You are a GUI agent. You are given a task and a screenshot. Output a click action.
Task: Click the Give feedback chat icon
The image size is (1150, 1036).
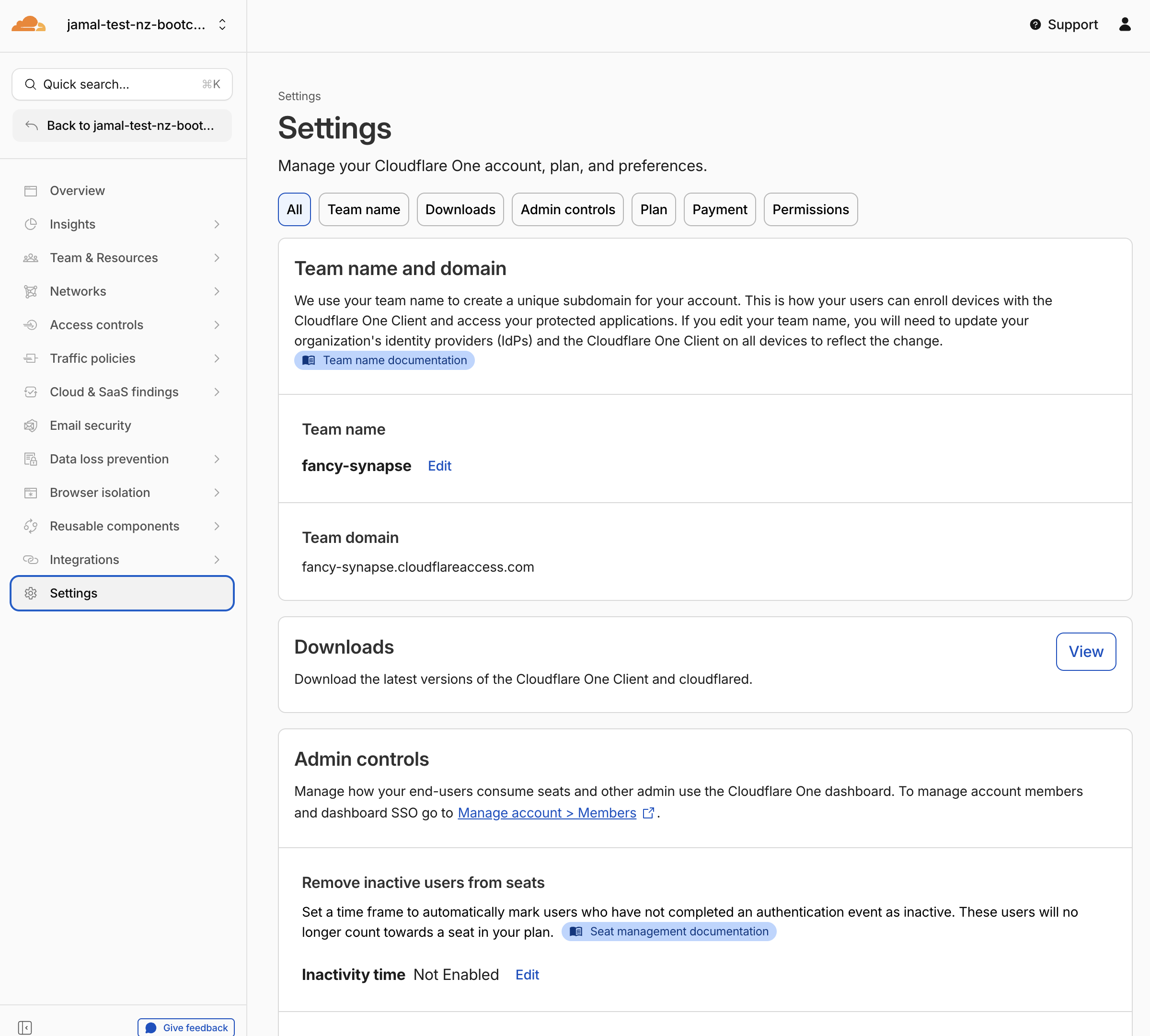(x=151, y=1027)
